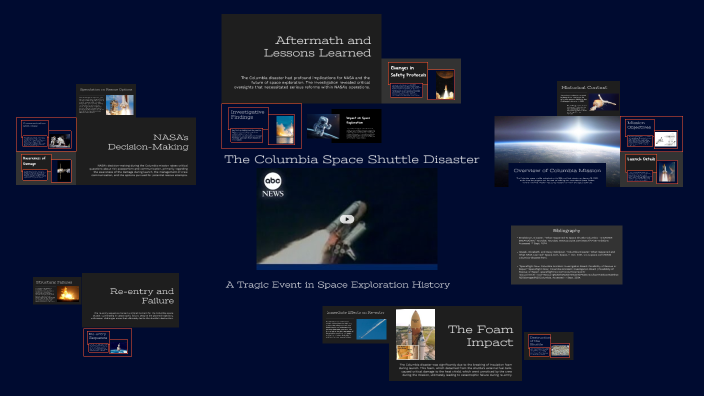Viewport: 704px width, 396px height.
Task: Open the "Changes in Safety Protocols" heading
Action: [408, 71]
